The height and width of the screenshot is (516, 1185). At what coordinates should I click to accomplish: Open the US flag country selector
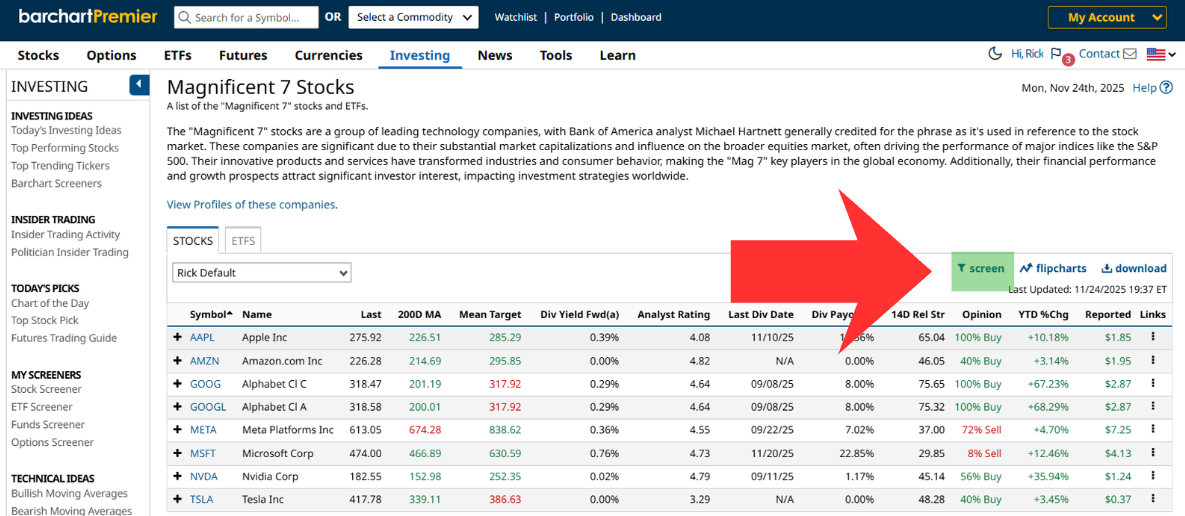[x=1160, y=54]
